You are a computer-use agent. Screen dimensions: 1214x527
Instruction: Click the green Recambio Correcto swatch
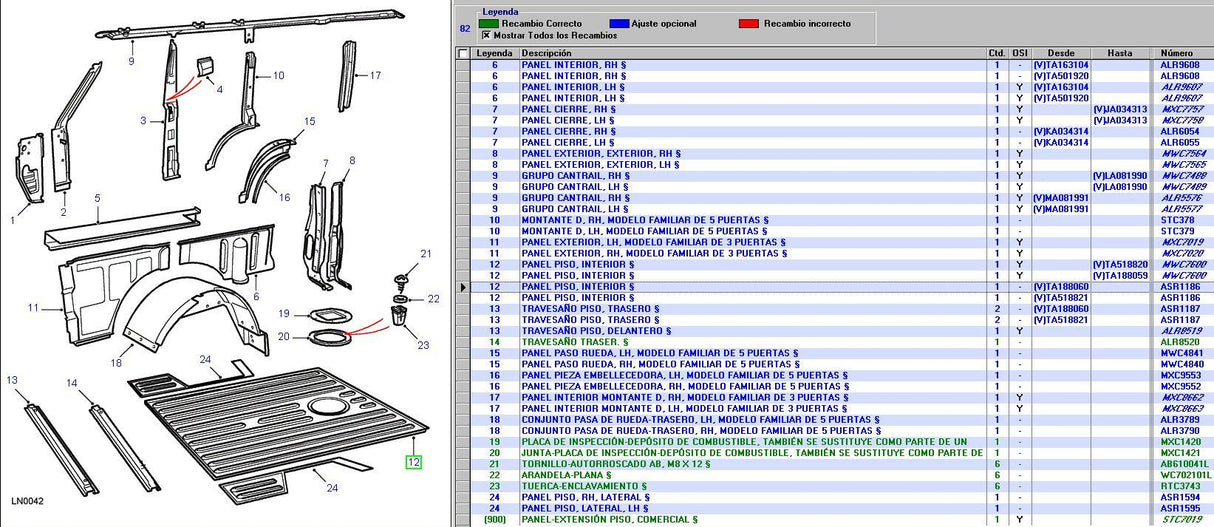tap(487, 23)
